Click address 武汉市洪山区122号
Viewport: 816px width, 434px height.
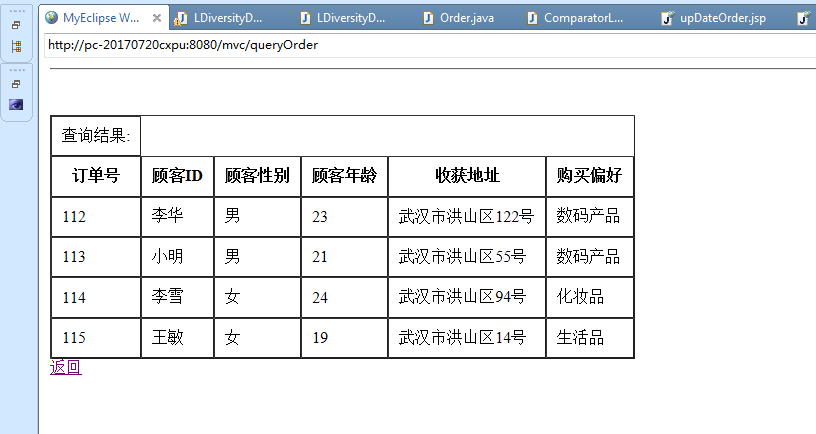pos(466,216)
